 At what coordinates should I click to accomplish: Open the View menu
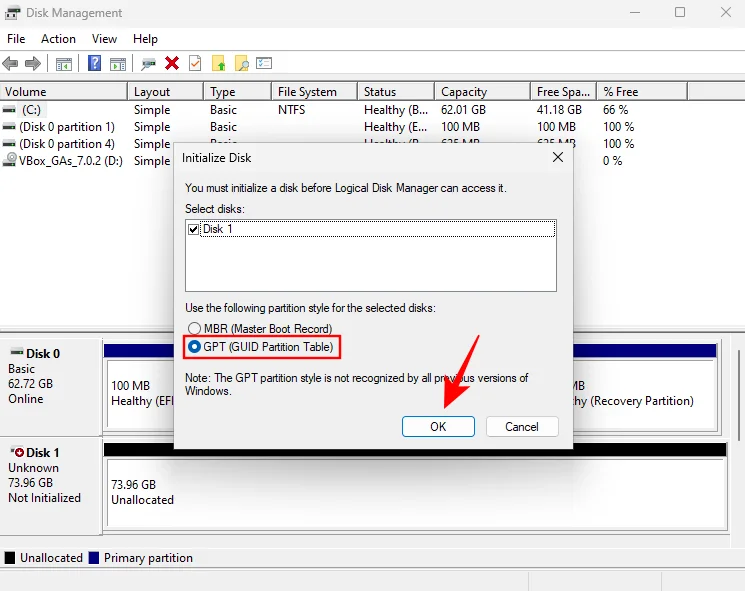104,39
